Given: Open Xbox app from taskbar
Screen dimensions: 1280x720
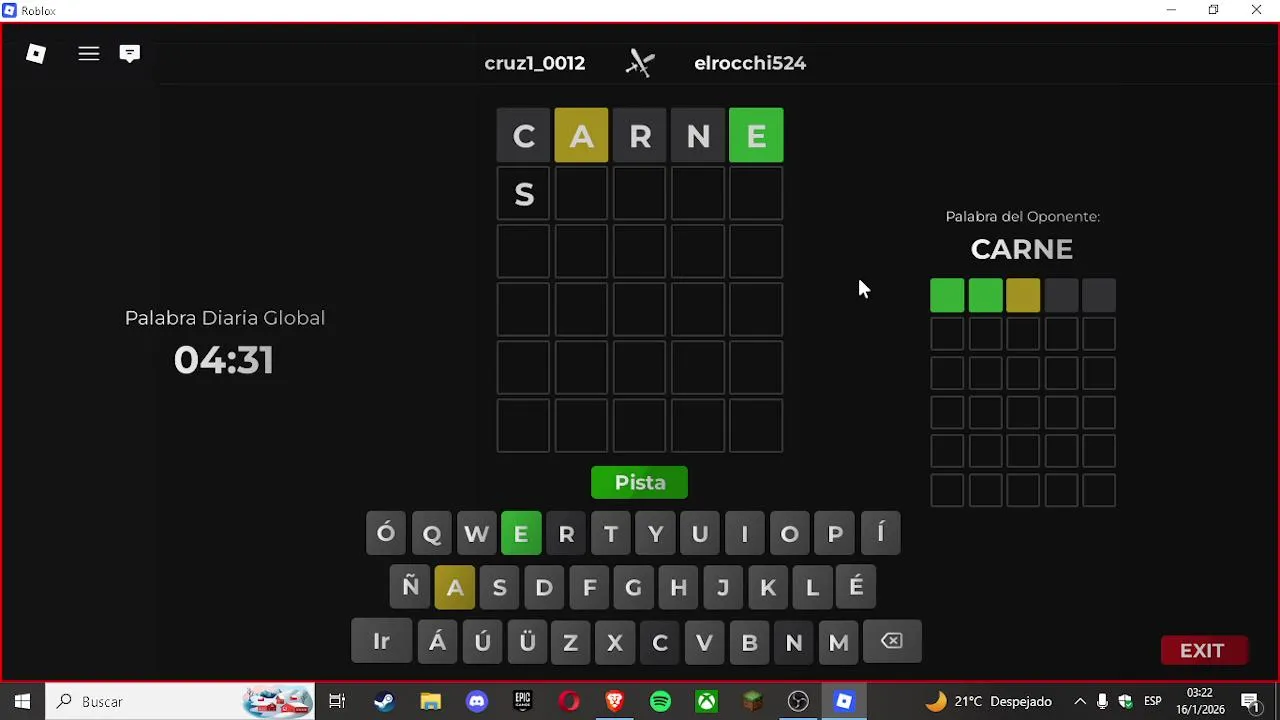Looking at the screenshot, I should pos(707,702).
